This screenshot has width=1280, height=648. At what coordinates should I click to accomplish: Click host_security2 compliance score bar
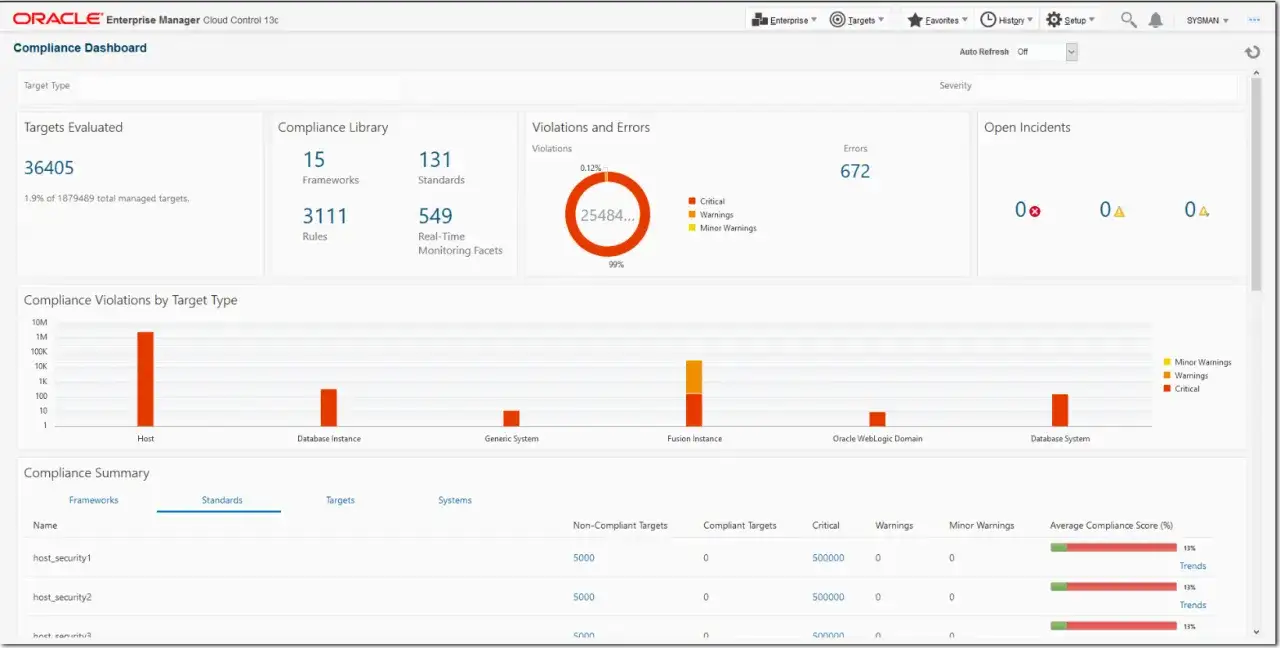[1113, 586]
